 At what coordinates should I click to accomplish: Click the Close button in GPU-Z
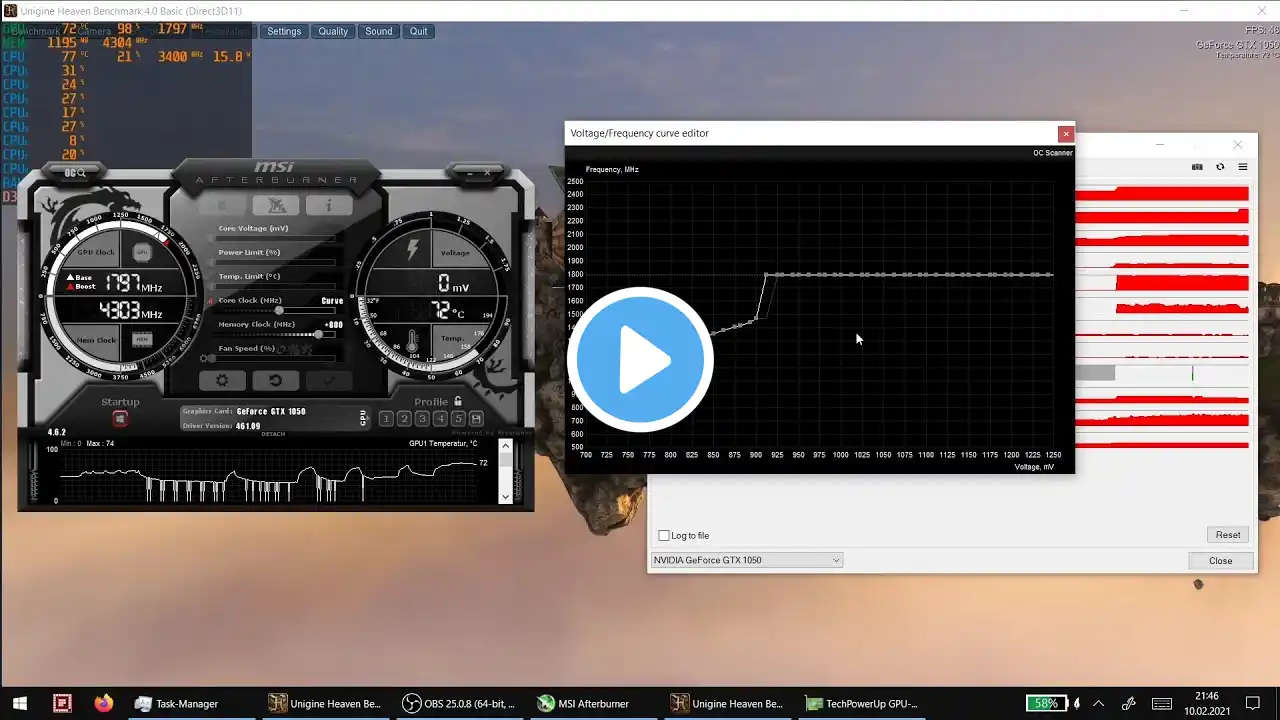pos(1220,561)
